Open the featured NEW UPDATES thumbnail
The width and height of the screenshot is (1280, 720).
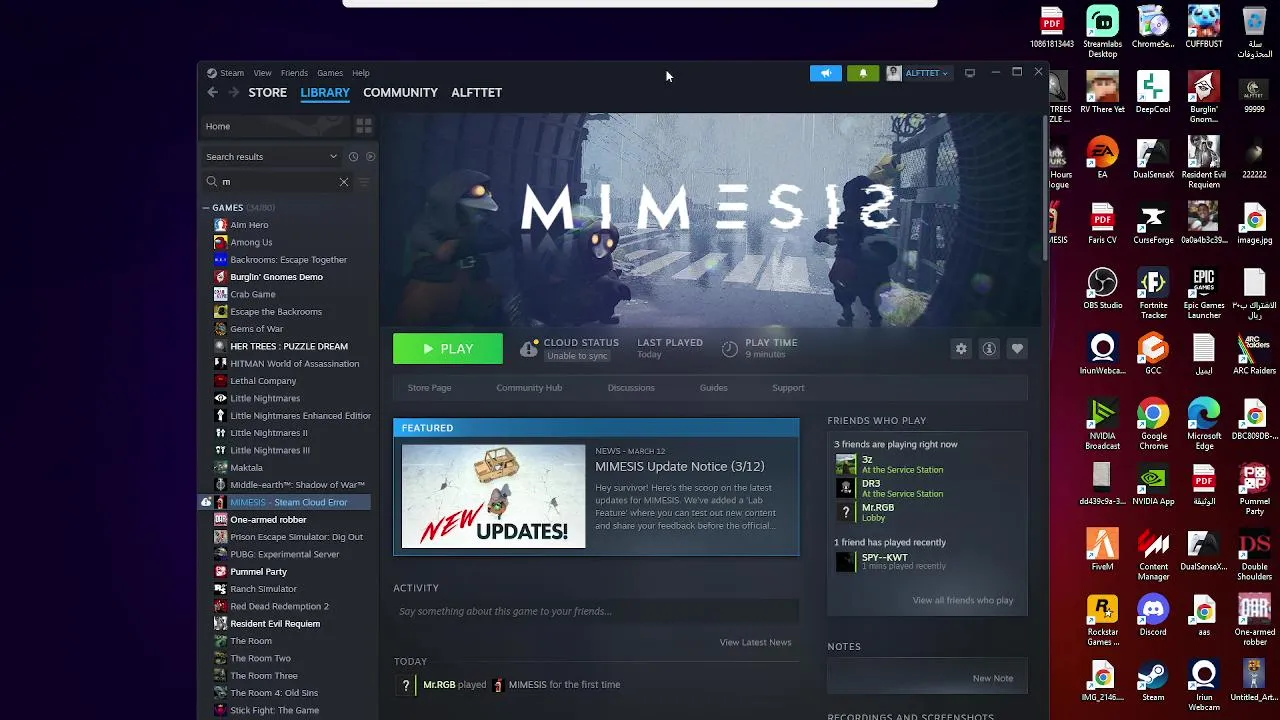493,496
